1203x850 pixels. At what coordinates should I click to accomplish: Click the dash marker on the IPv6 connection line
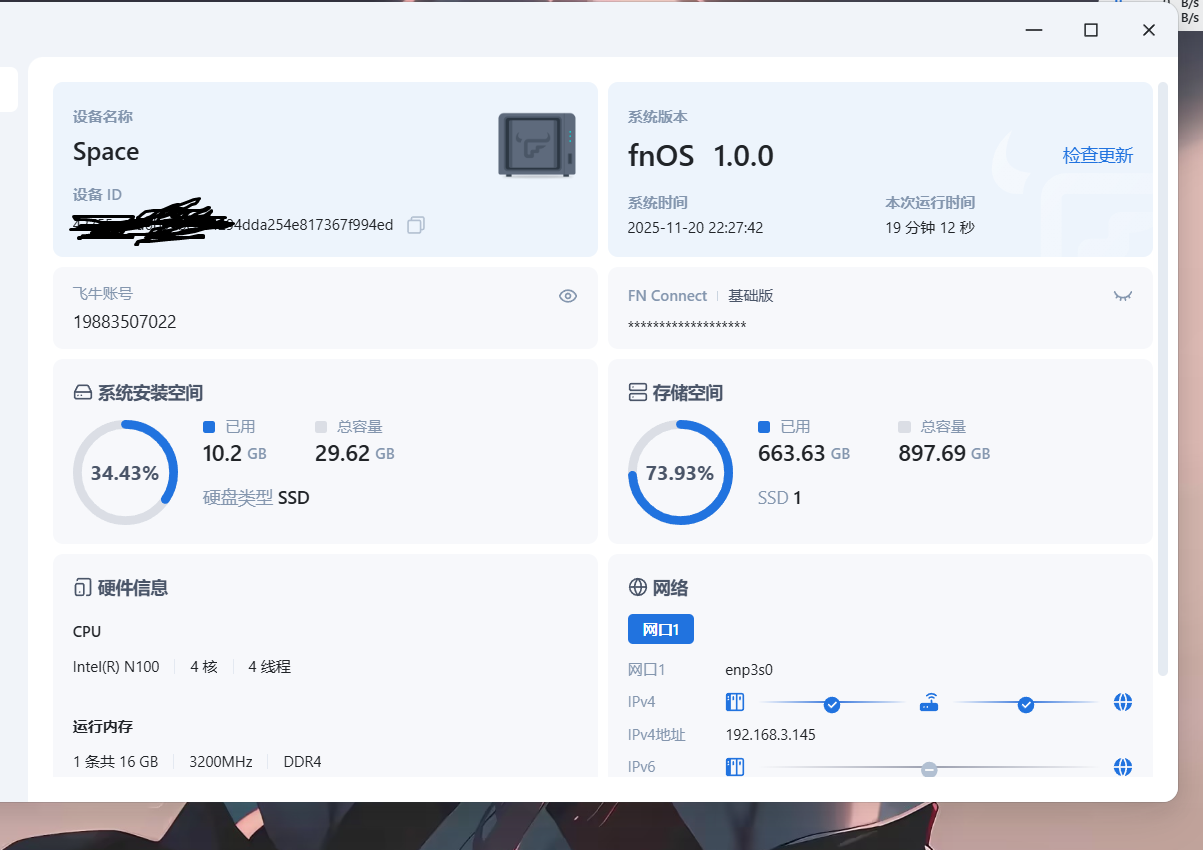coord(929,769)
